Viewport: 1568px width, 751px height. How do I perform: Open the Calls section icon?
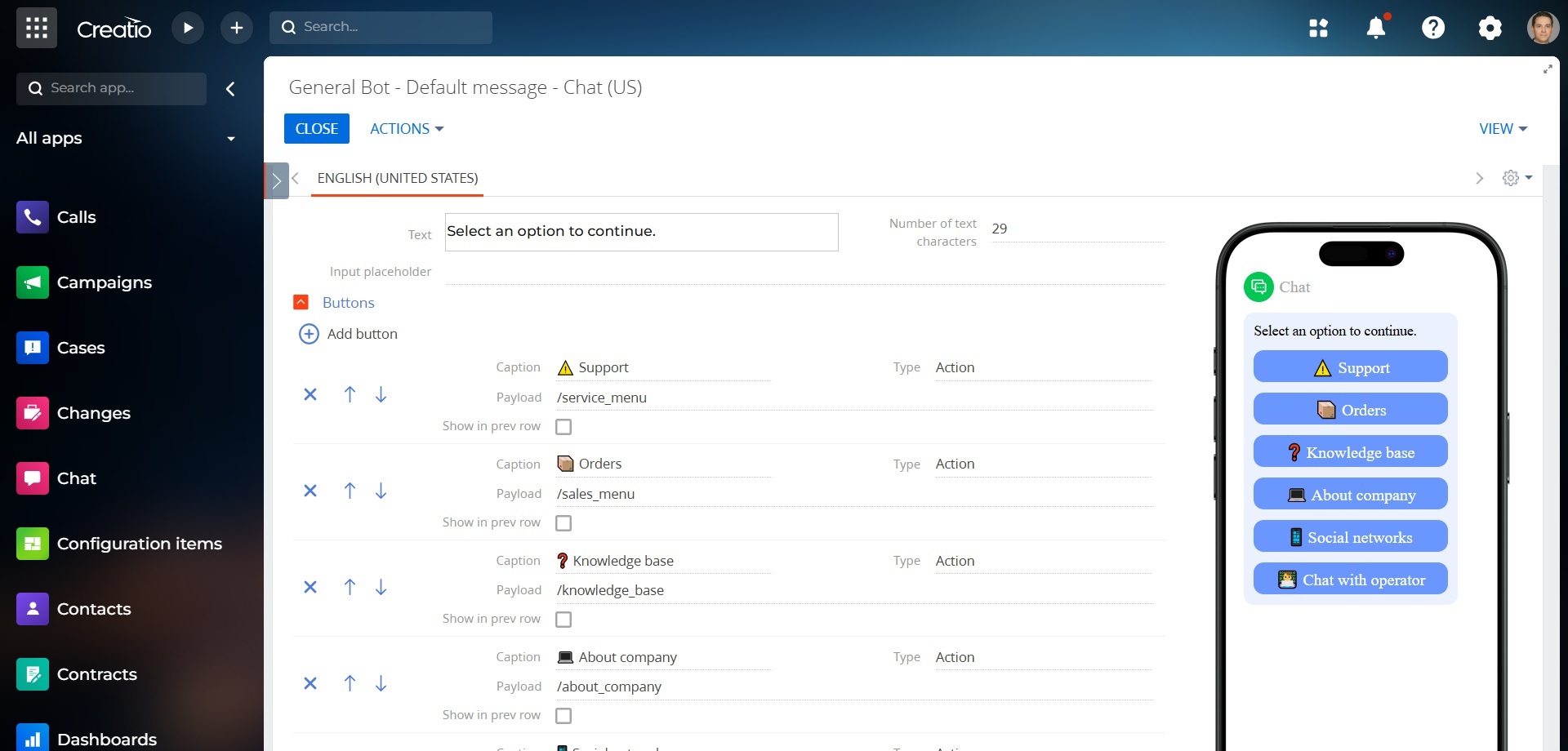[x=33, y=217]
